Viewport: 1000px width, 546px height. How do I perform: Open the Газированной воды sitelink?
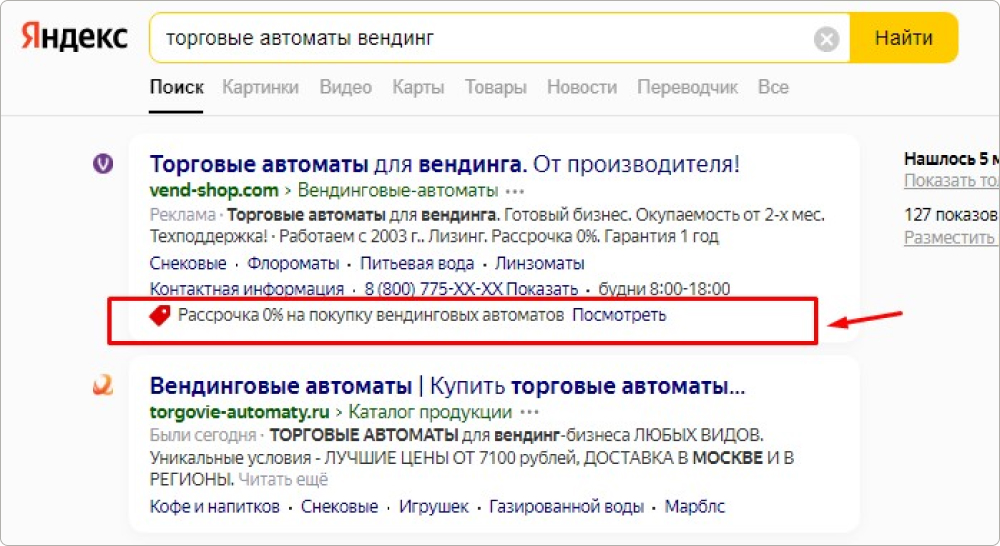point(566,507)
